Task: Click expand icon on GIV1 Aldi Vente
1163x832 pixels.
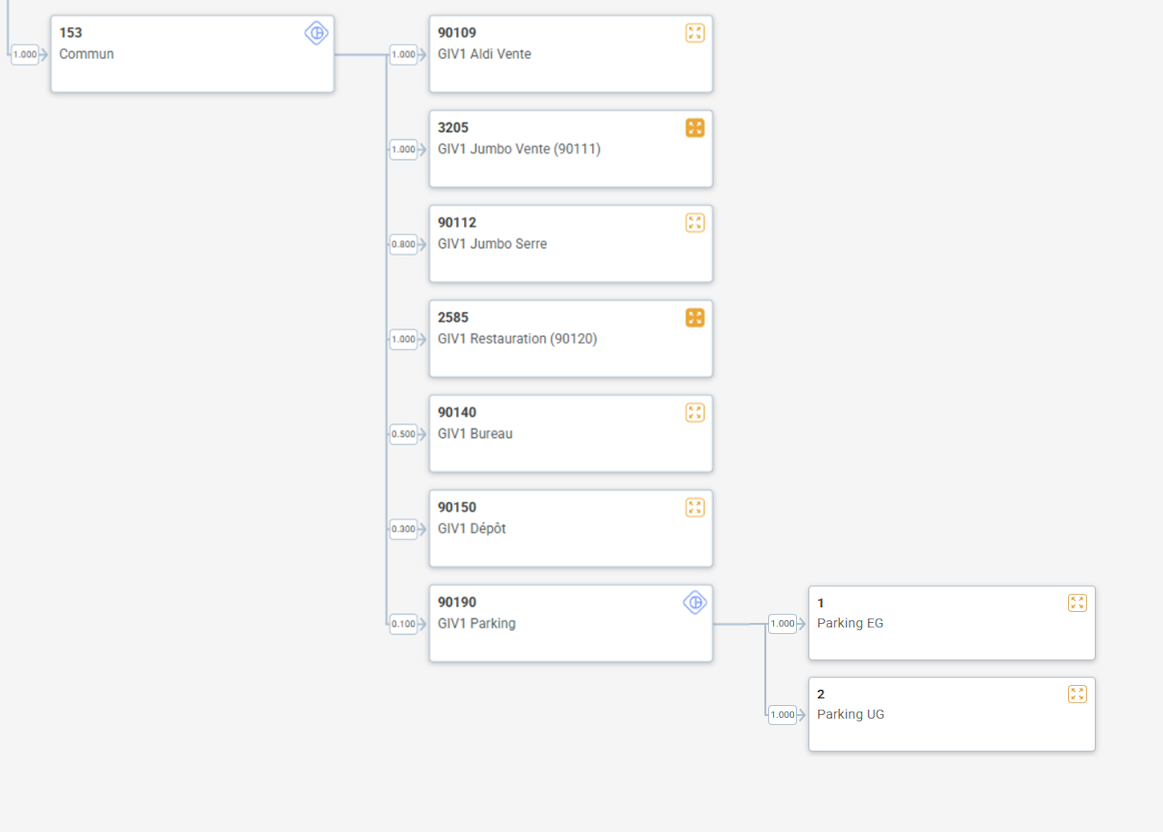Action: 695,33
